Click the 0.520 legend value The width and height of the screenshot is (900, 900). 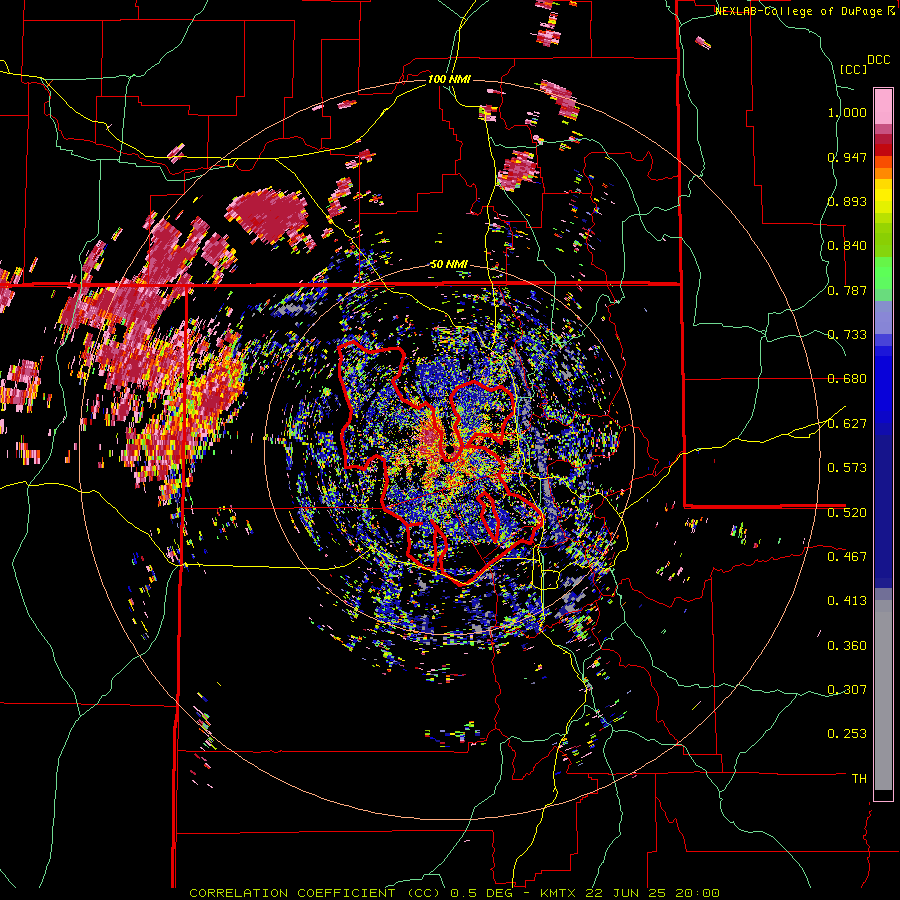coord(847,513)
